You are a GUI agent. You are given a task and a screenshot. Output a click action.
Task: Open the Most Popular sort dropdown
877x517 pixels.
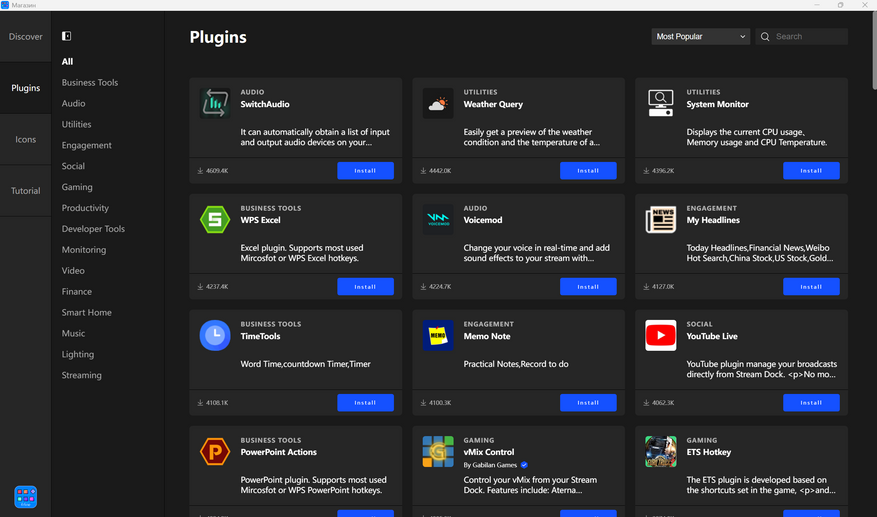(x=700, y=37)
